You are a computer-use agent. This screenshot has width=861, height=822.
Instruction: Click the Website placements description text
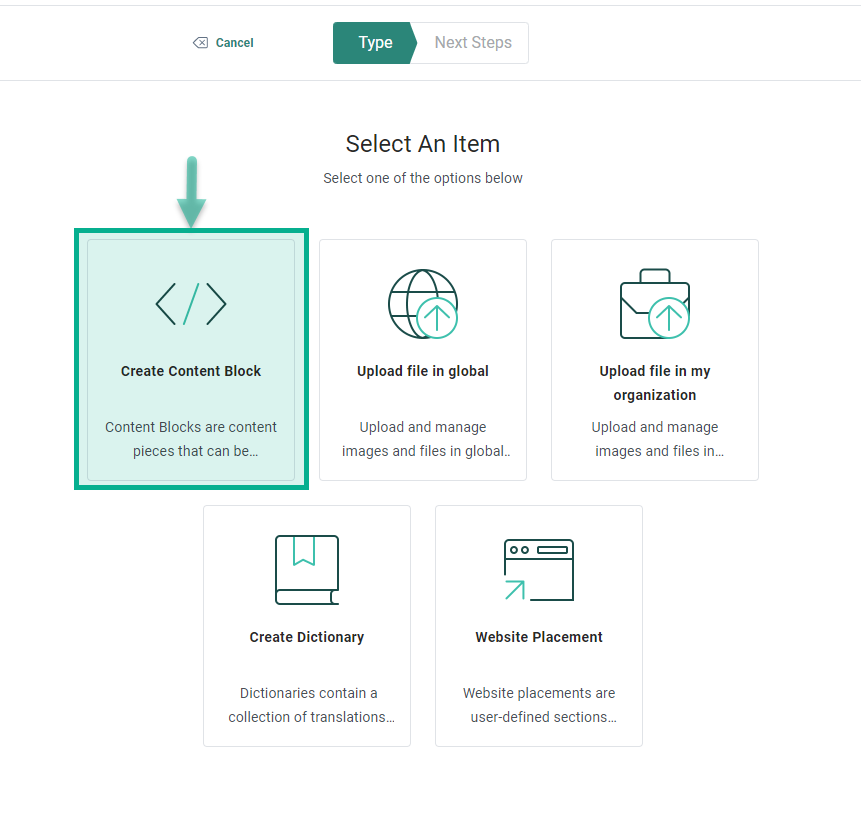pos(539,705)
